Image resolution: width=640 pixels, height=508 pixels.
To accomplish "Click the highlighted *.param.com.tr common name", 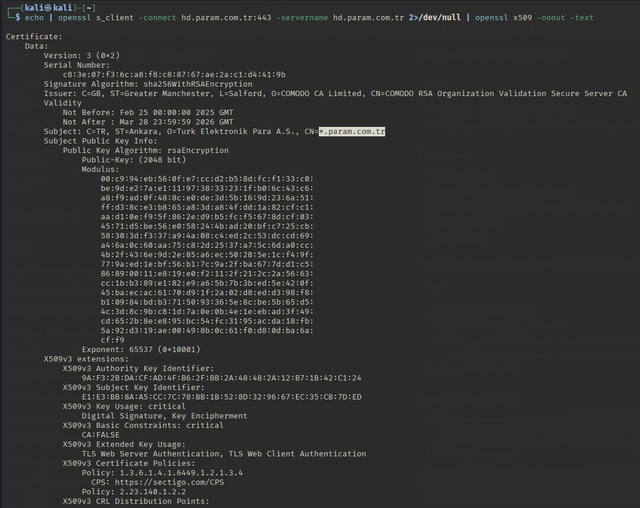I will (352, 131).
